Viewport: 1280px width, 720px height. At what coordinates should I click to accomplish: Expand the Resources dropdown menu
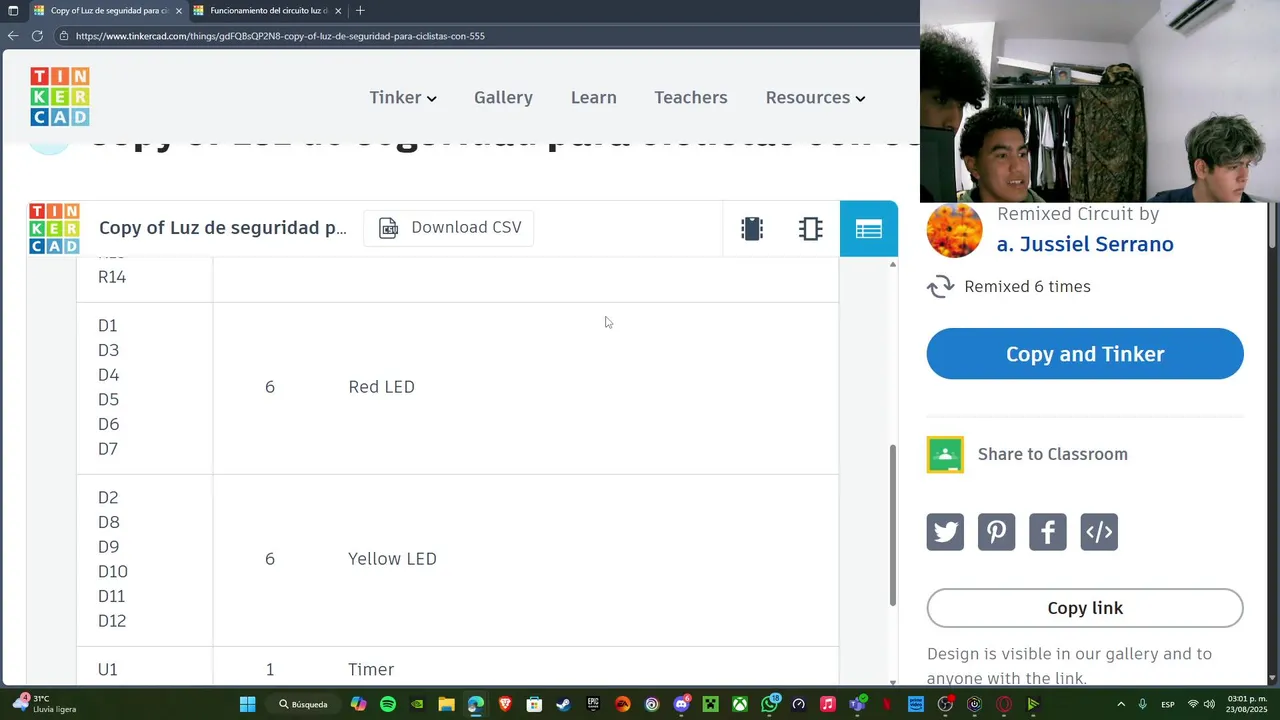[x=815, y=97]
